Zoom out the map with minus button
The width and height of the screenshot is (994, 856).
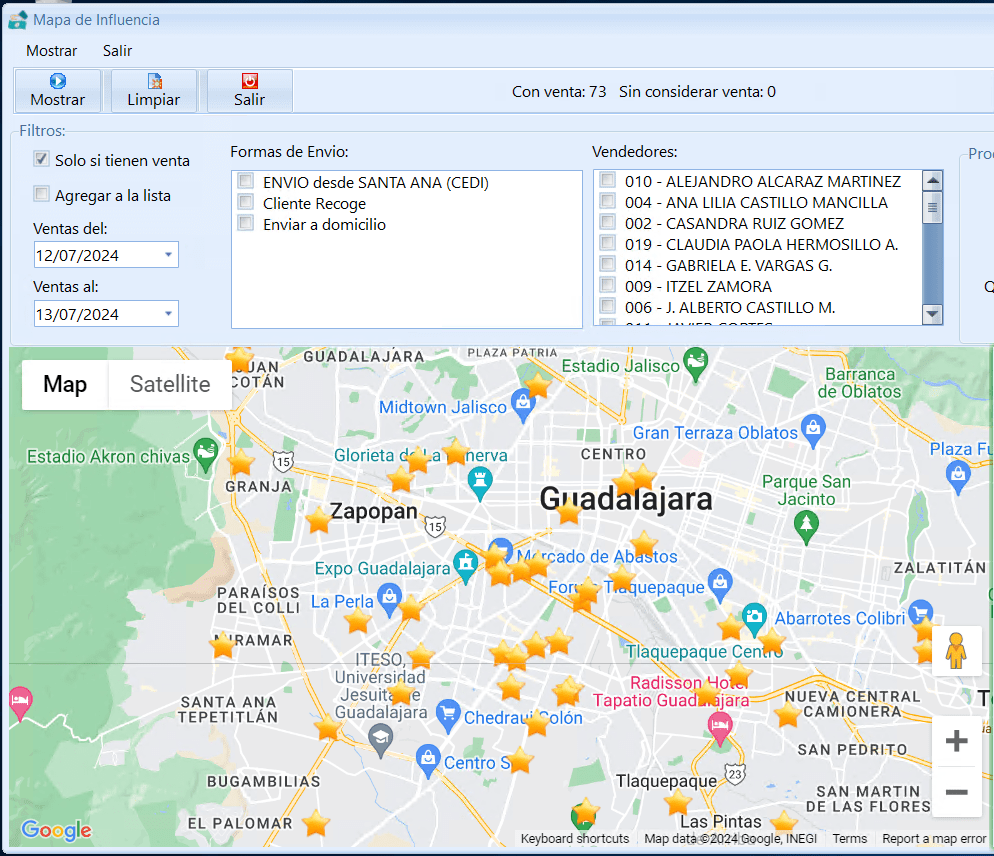956,793
